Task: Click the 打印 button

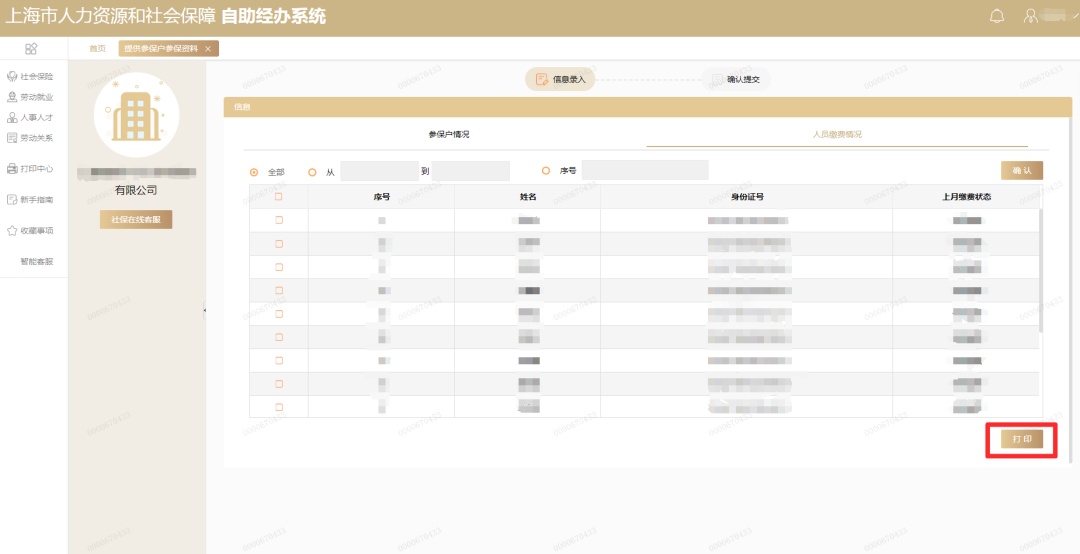Action: 1022,439
